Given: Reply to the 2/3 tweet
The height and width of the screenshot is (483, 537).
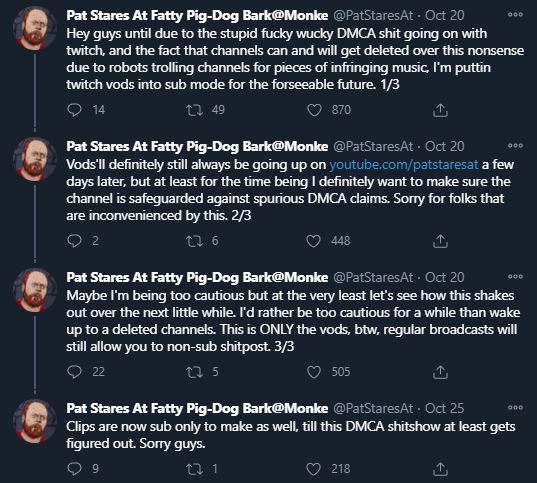Looking at the screenshot, I should tap(74, 241).
